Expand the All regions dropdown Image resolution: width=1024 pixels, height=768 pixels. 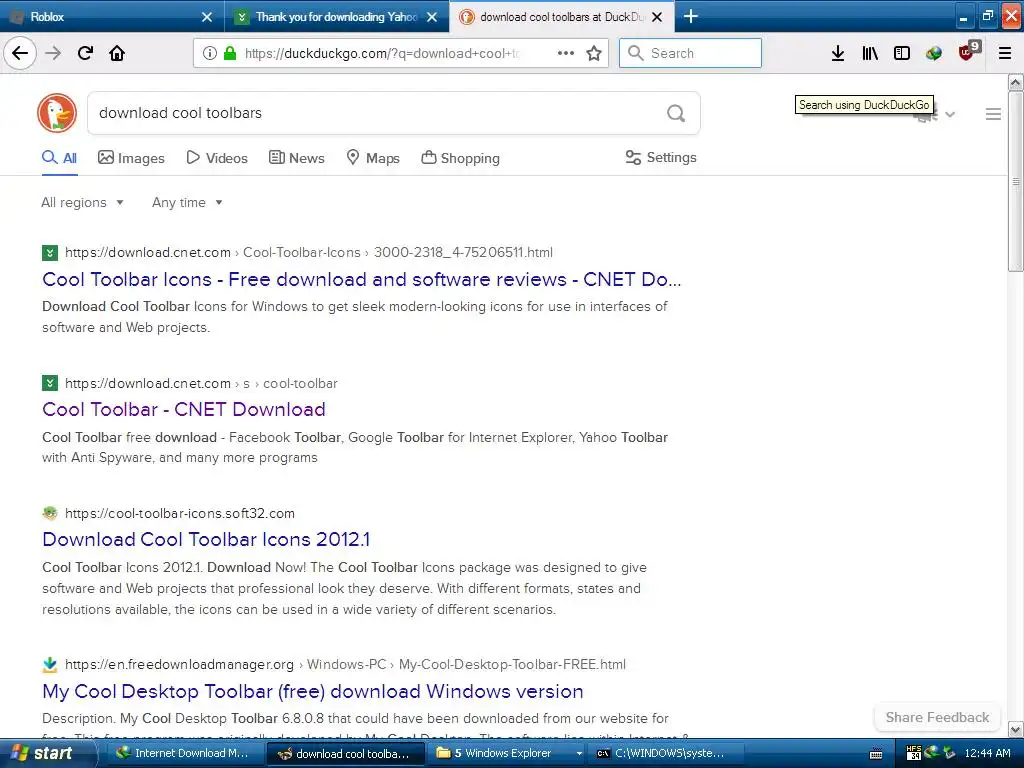pos(82,202)
